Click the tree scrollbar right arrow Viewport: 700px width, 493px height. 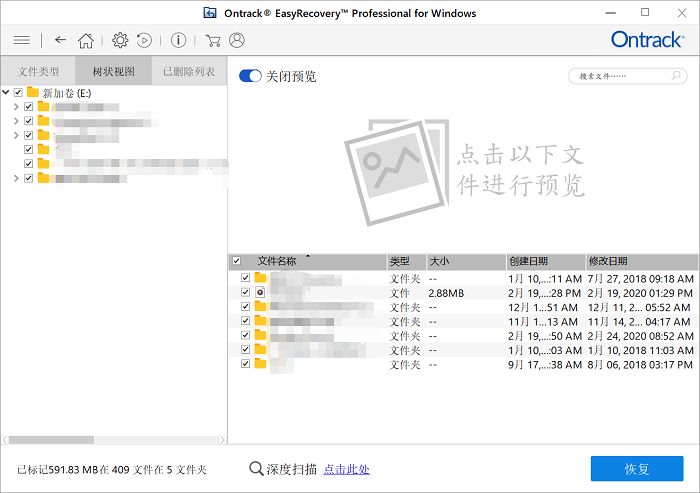click(222, 440)
